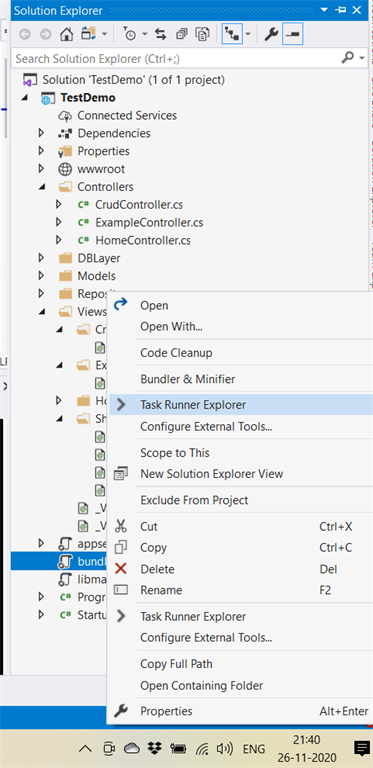Screen dimensions: 373x768
Task: Click the Switch Views folder icon
Action: (89, 34)
